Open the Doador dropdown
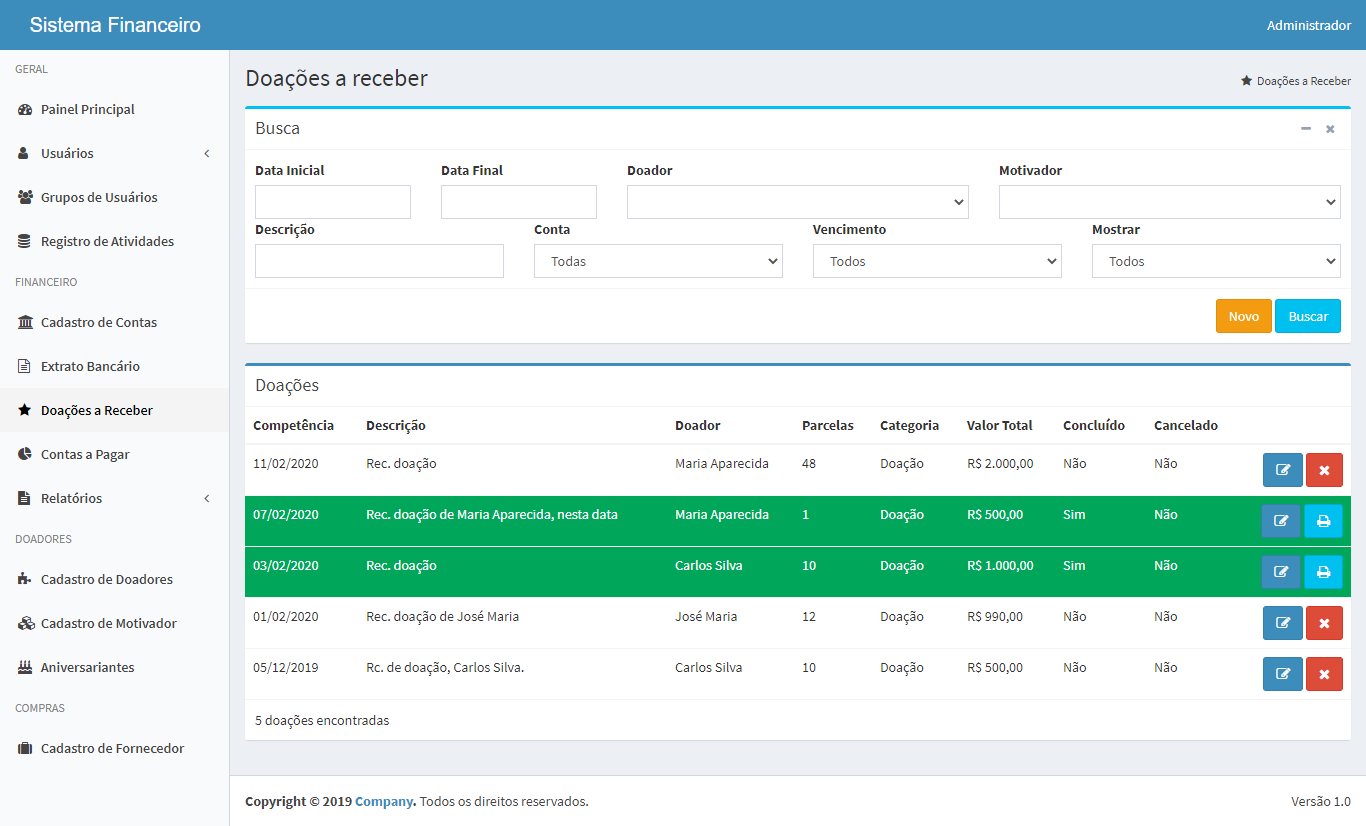 pyautogui.click(x=797, y=202)
